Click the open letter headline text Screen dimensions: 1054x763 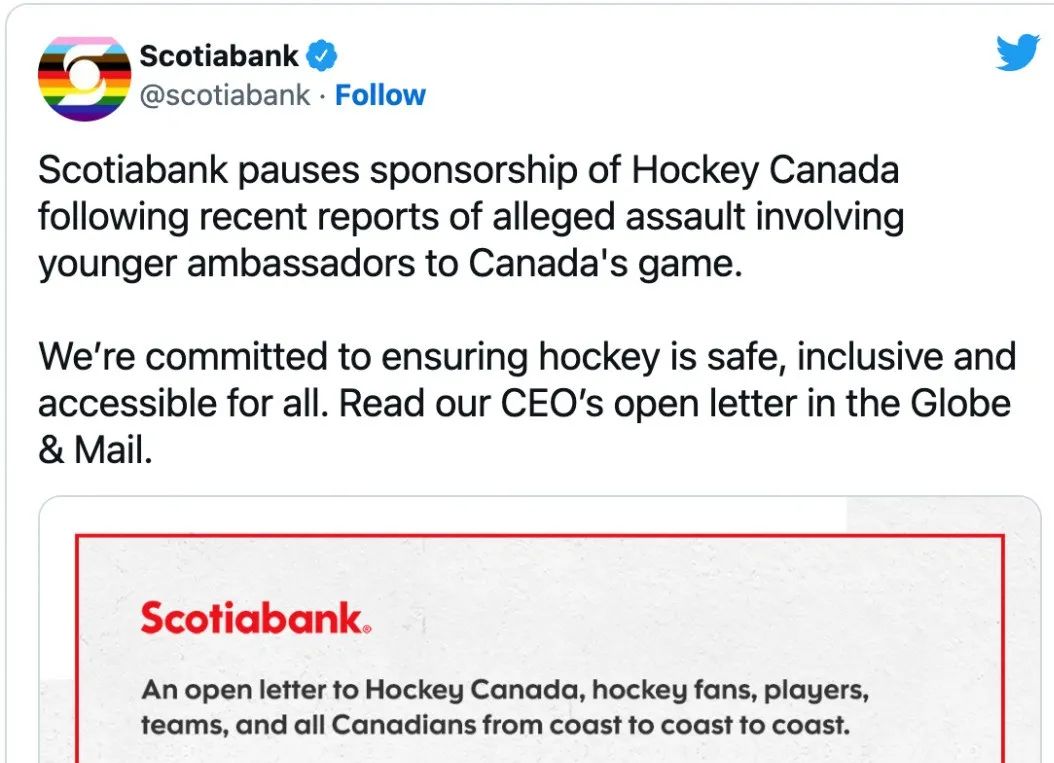[505, 707]
